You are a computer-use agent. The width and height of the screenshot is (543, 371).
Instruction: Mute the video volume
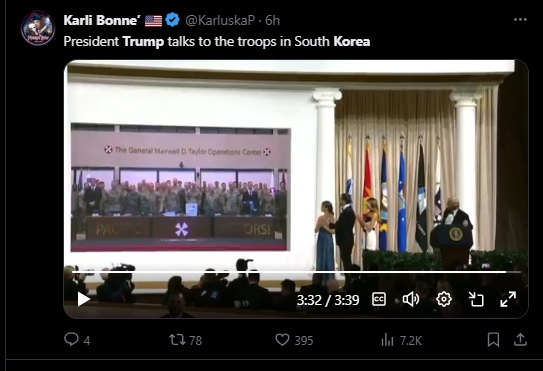(411, 299)
